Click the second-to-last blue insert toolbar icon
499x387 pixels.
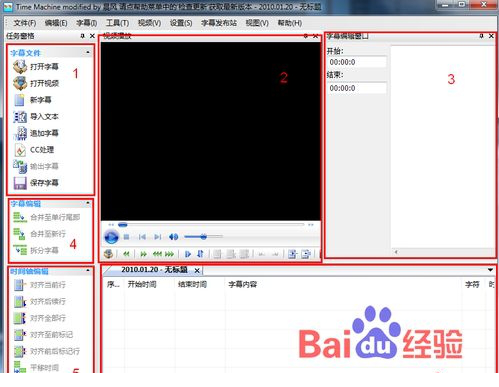(x=292, y=254)
